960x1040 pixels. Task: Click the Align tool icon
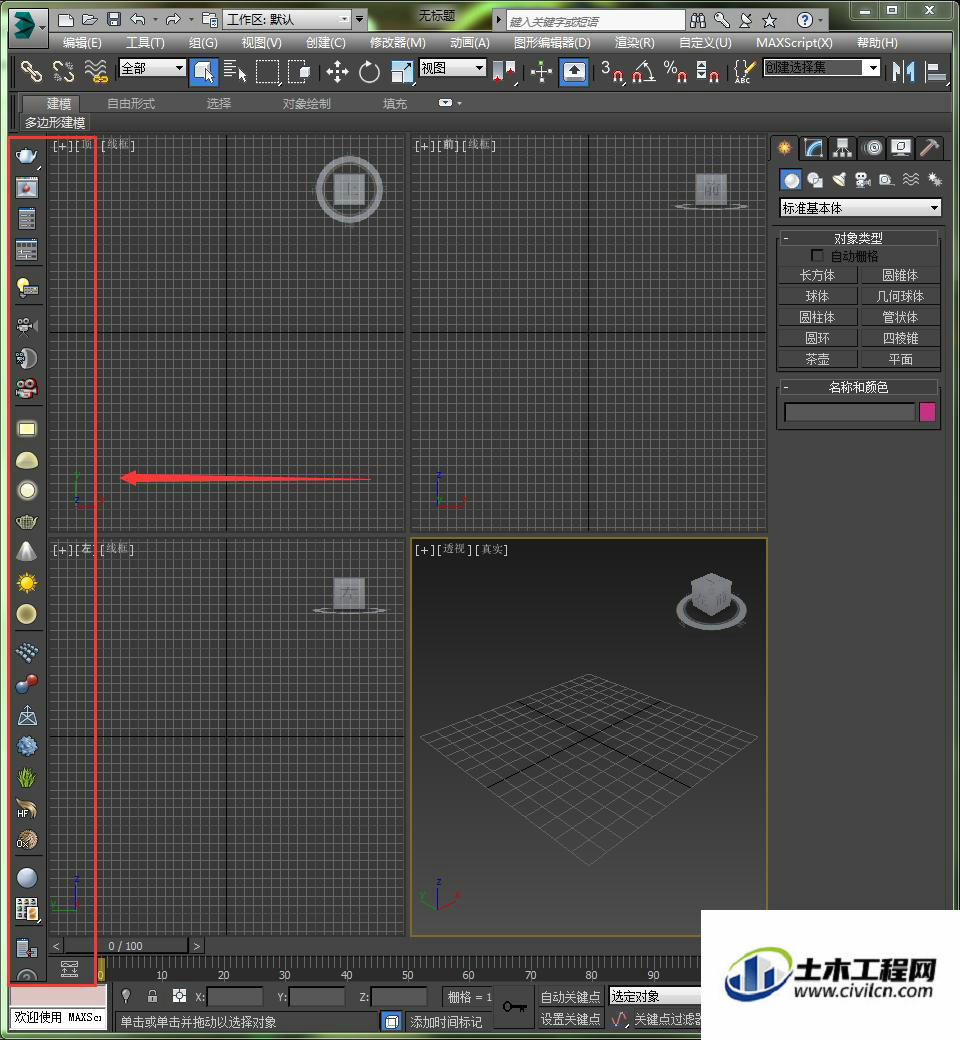935,70
